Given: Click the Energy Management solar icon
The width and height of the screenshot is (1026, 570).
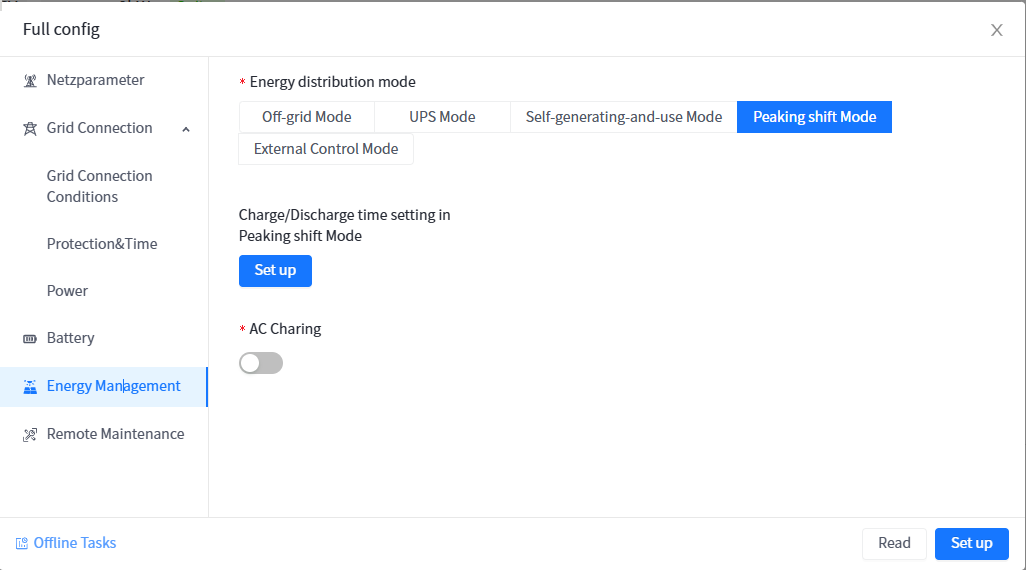Looking at the screenshot, I should pos(30,387).
